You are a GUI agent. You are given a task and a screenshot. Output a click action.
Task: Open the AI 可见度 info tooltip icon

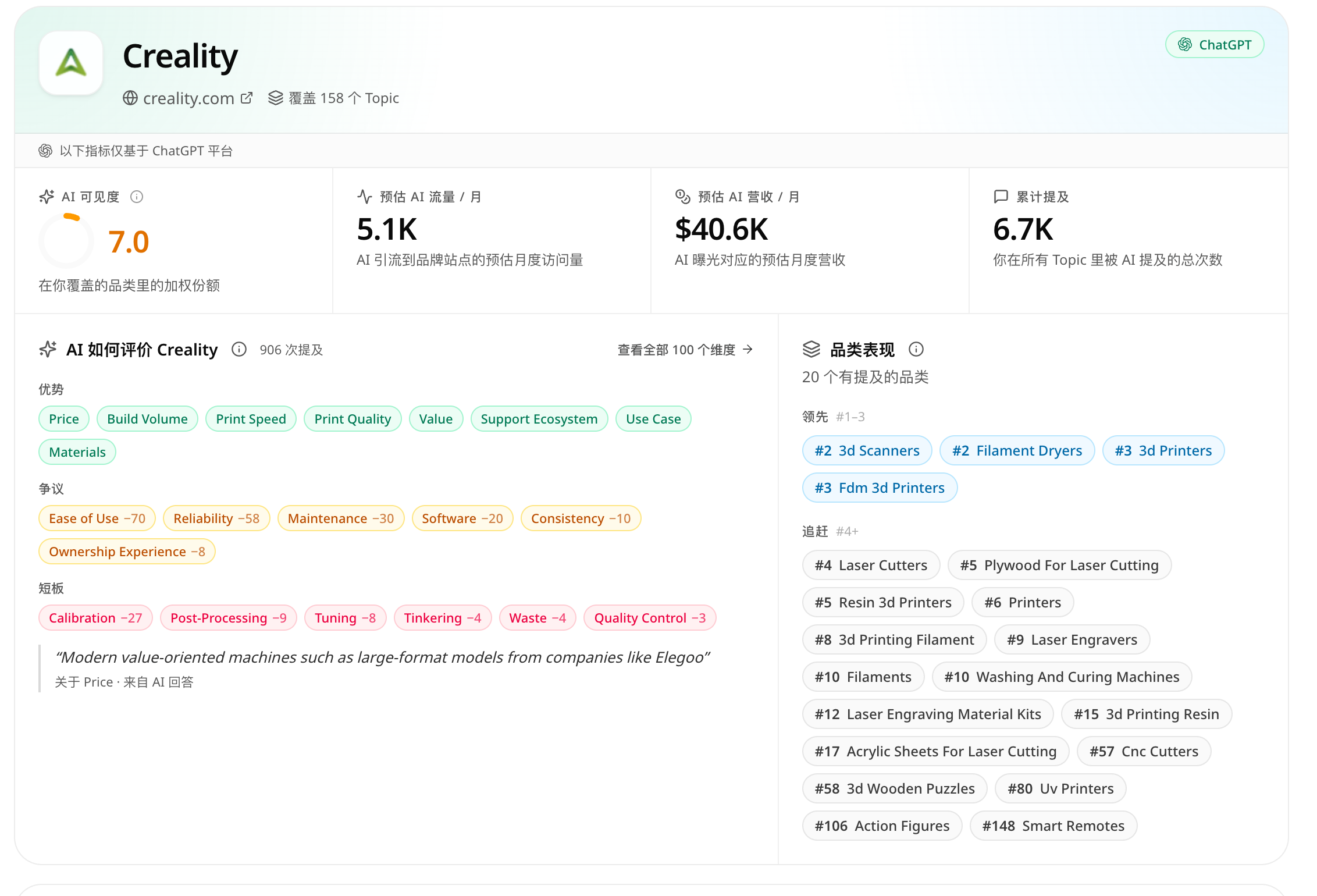click(x=137, y=197)
